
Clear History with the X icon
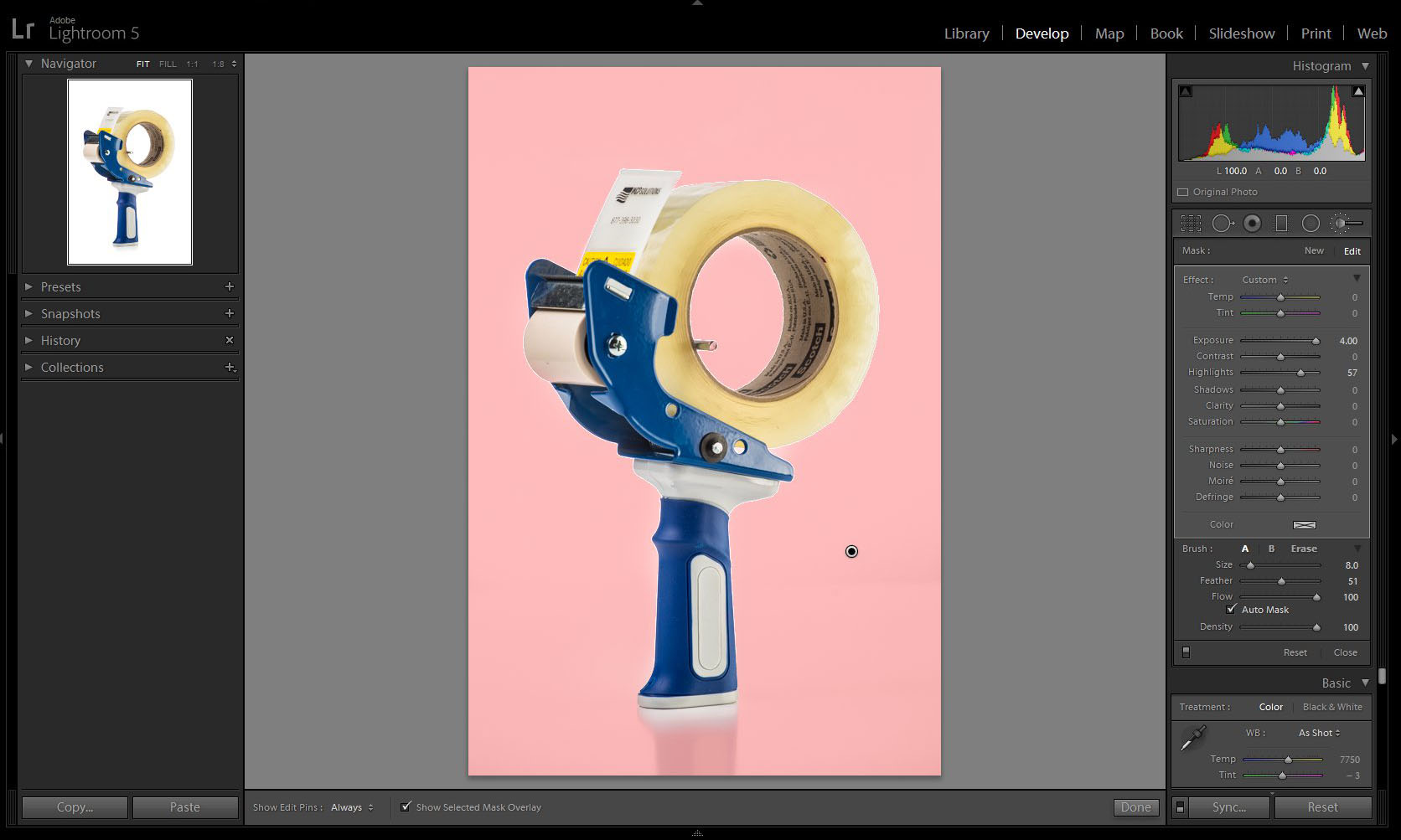pyautogui.click(x=229, y=340)
